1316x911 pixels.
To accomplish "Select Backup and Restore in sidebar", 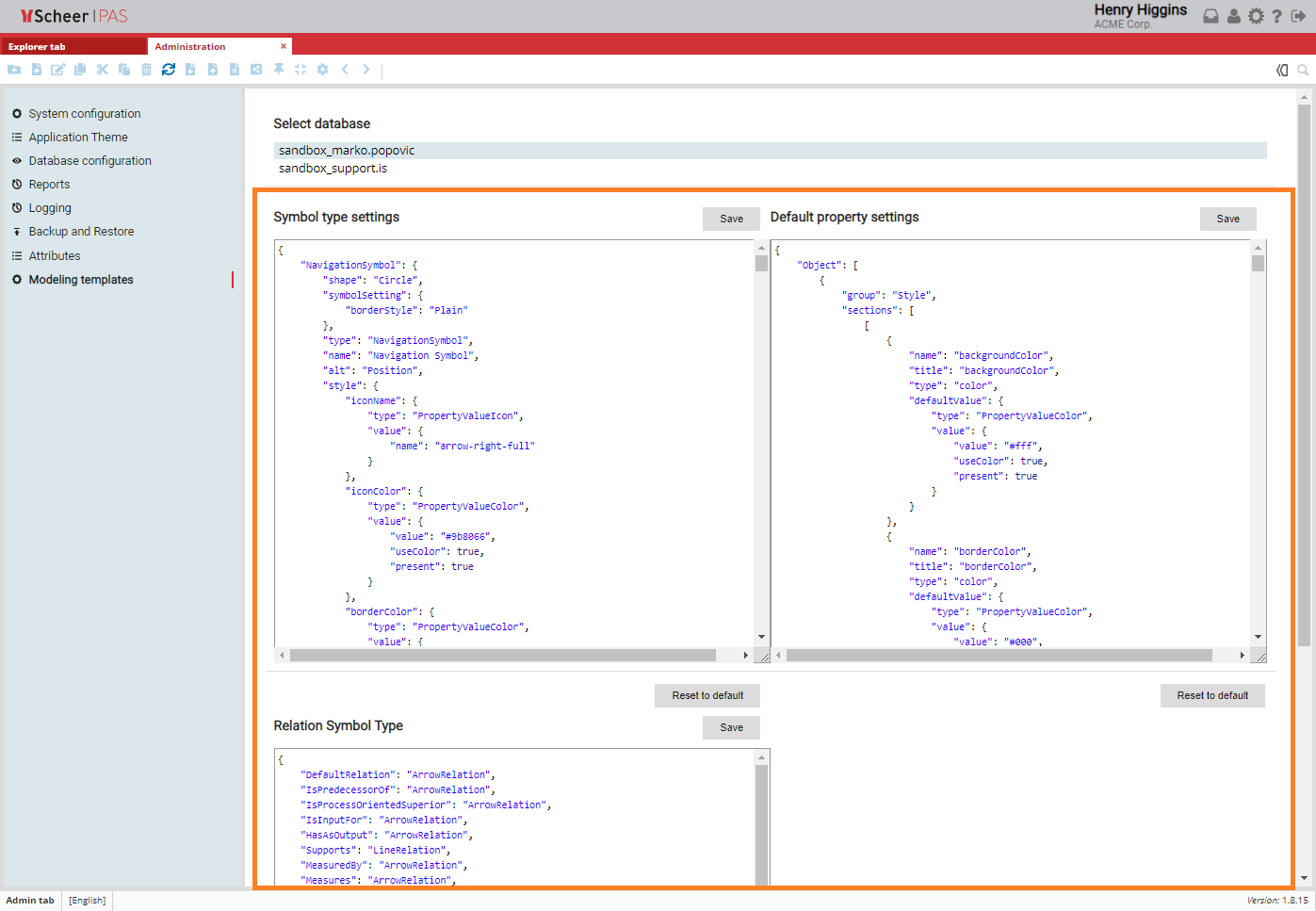I will tap(81, 232).
